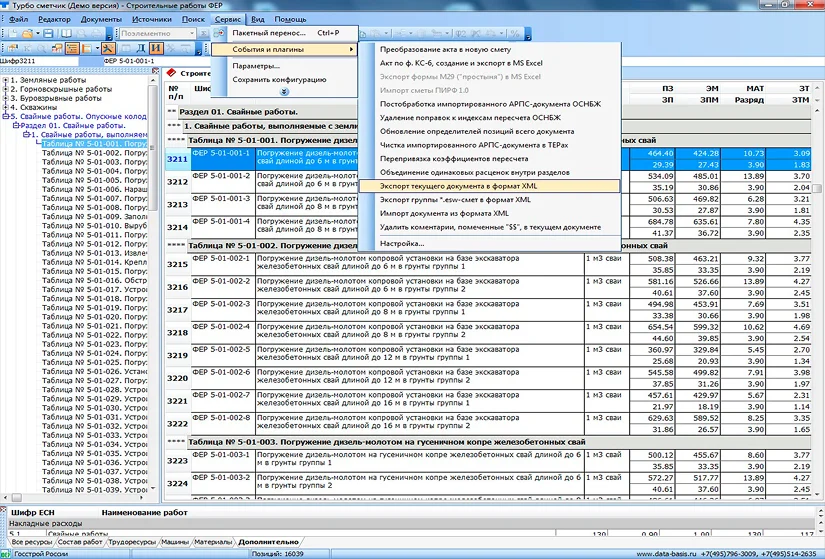Select Перепривязка коэффициентов пересчета entry
825x559 pixels.
point(489,158)
